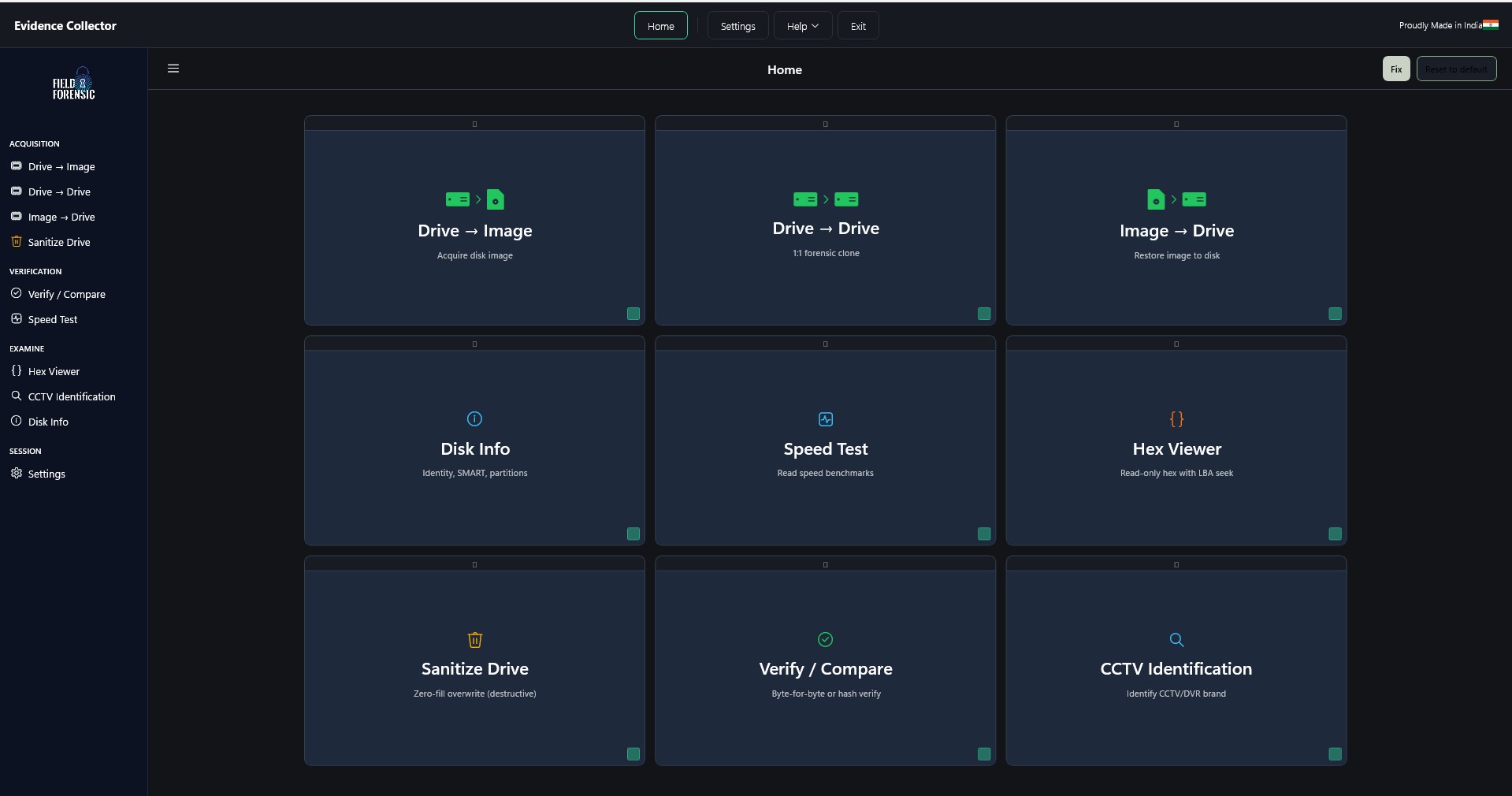Screen dimensions: 1512x796
Task: Click "Byte-for-byte or hash verify" text
Action: [x=826, y=694]
